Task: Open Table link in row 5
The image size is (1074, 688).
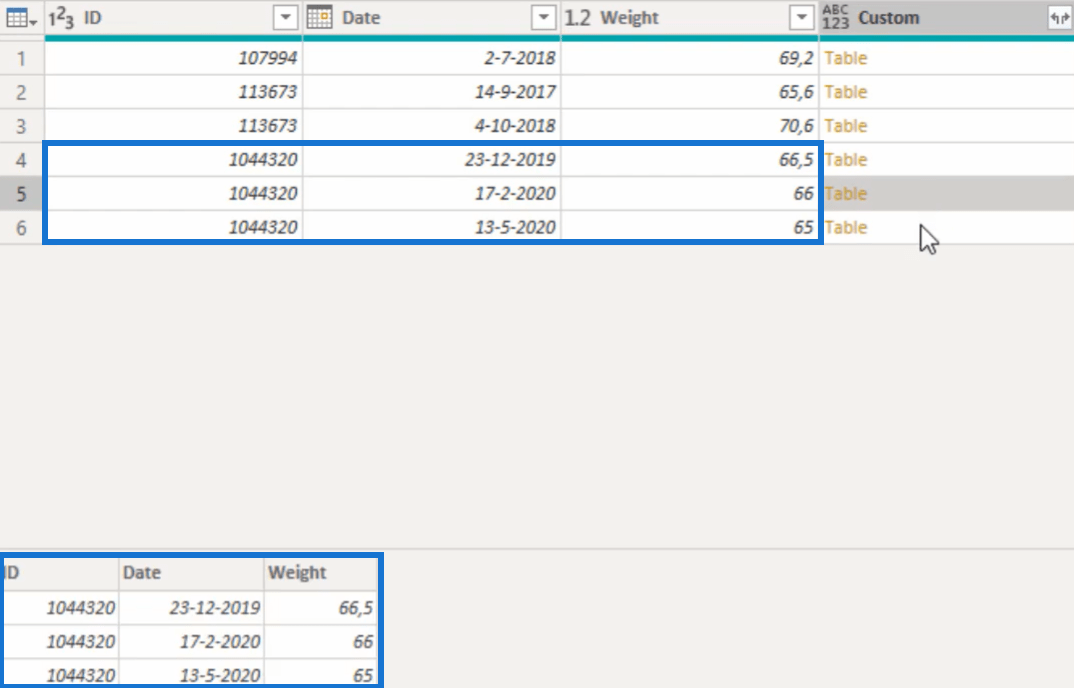Action: coord(845,194)
